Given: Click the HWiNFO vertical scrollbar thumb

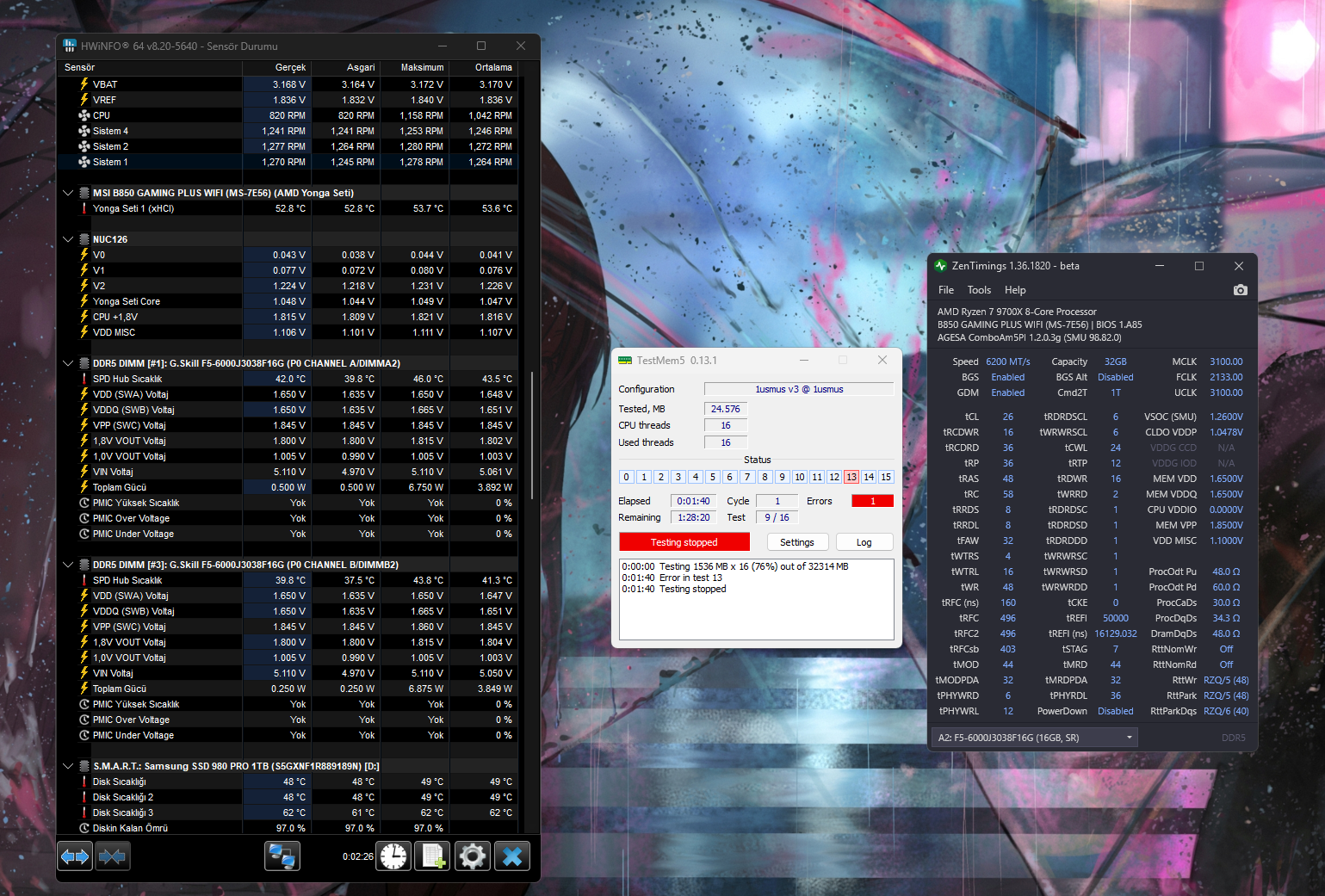Looking at the screenshot, I should pyautogui.click(x=533, y=436).
